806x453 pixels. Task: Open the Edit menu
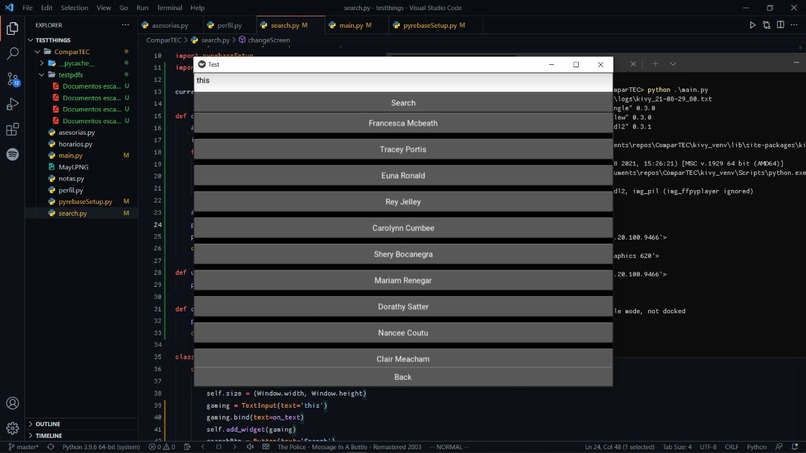coord(47,8)
